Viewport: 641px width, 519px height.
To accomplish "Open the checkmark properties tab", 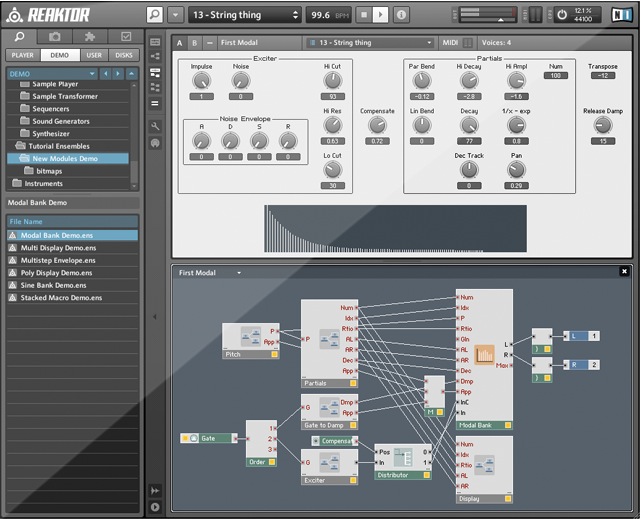I will [126, 37].
